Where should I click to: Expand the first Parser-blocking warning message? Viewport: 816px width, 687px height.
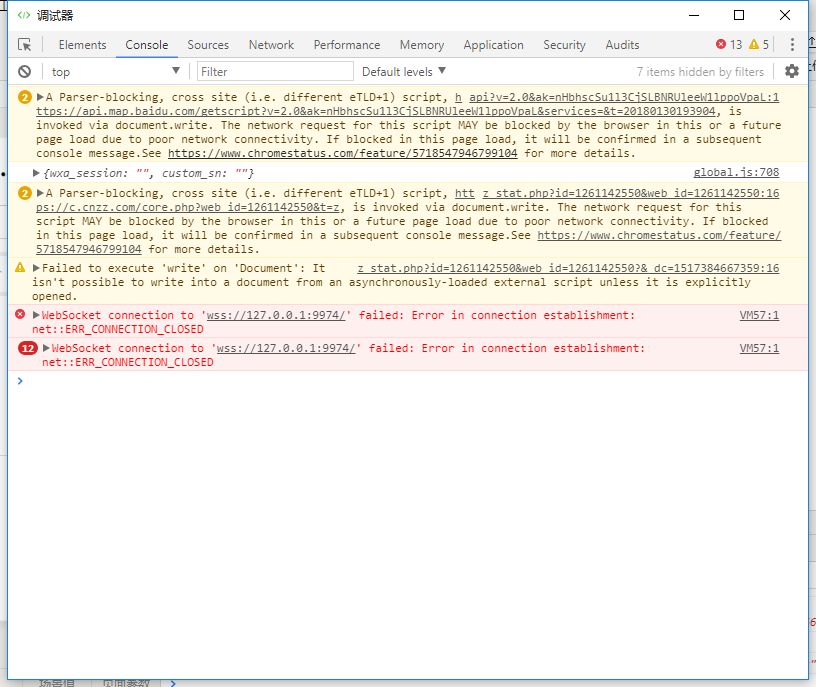[40, 97]
